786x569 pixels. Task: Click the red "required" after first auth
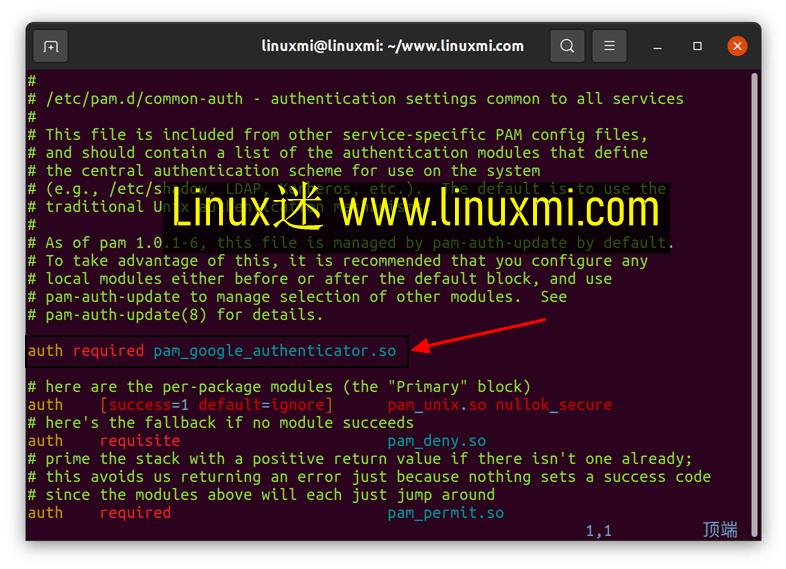click(x=108, y=351)
